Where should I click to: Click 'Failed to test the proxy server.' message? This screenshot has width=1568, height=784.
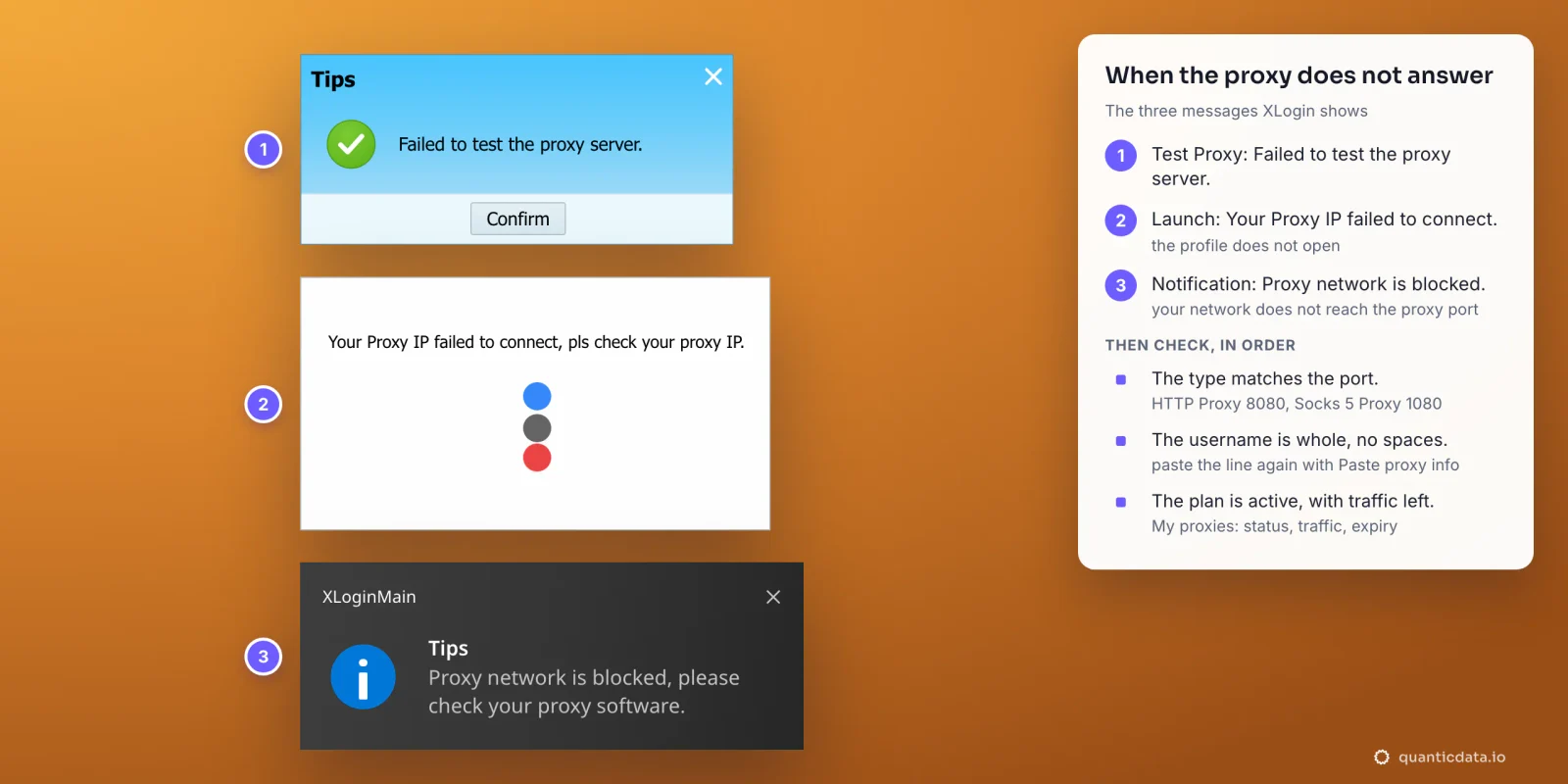(x=520, y=145)
